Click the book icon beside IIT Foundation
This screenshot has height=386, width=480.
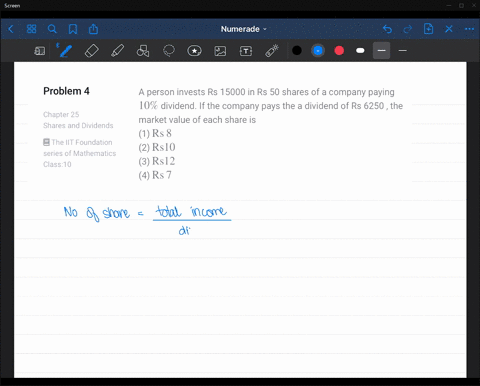point(46,142)
